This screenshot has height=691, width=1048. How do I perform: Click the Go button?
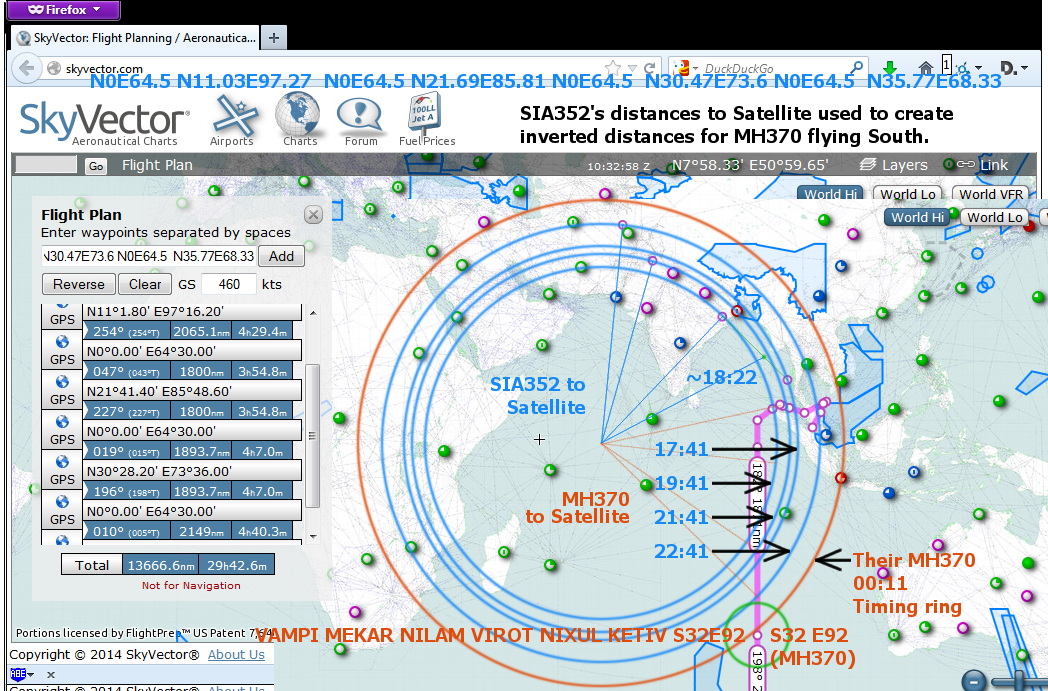[x=96, y=166]
